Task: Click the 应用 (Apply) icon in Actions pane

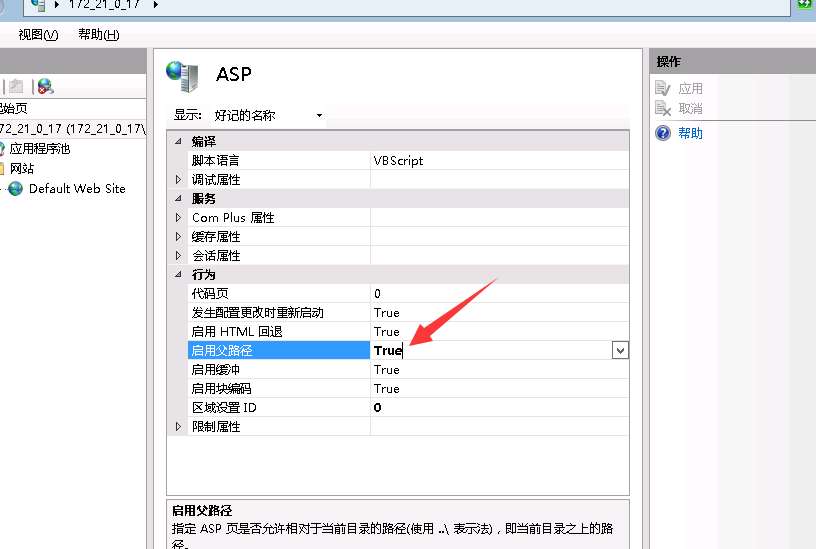Action: (662, 89)
